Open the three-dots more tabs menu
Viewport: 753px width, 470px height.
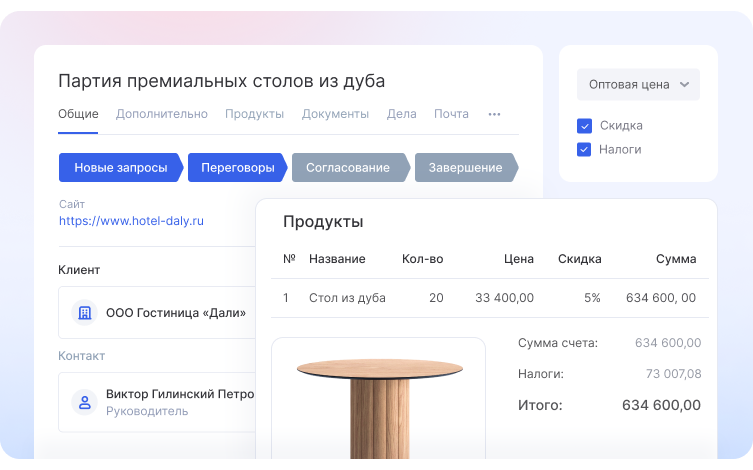[494, 114]
